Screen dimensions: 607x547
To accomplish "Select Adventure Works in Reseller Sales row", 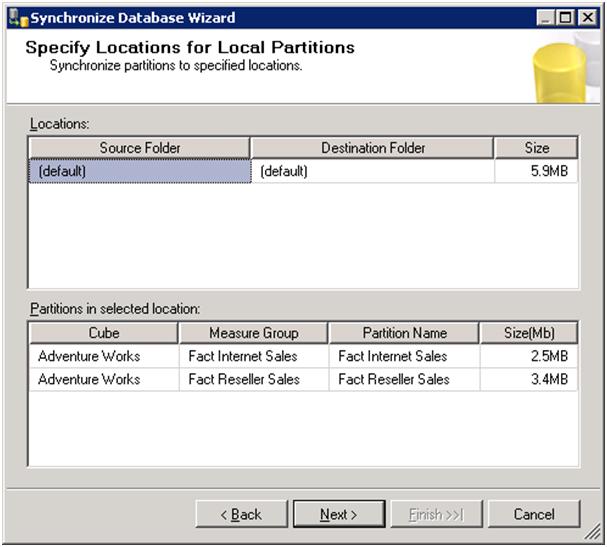I will pyautogui.click(x=104, y=379).
